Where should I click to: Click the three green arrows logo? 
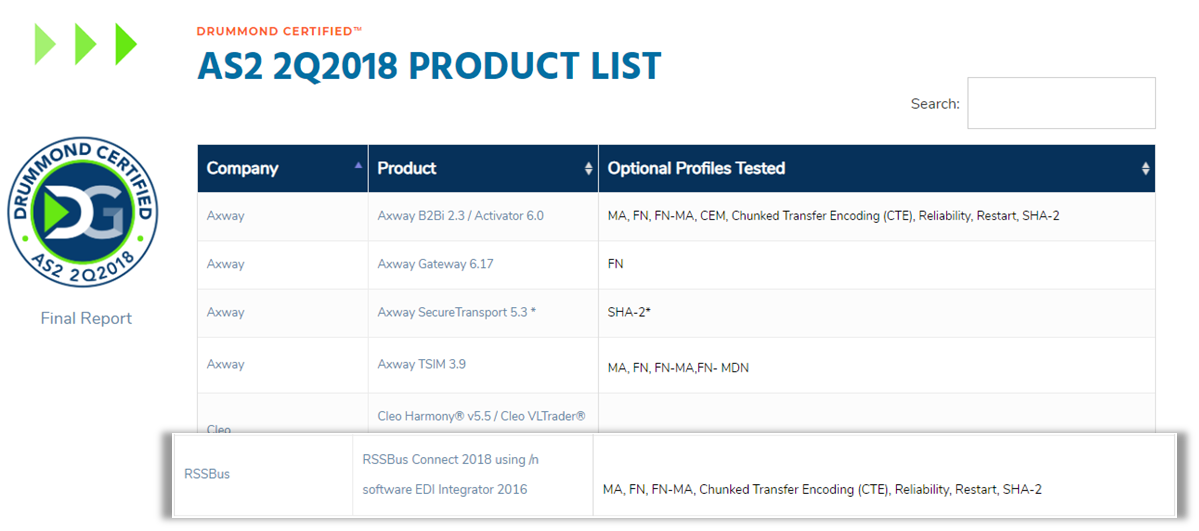coord(86,44)
